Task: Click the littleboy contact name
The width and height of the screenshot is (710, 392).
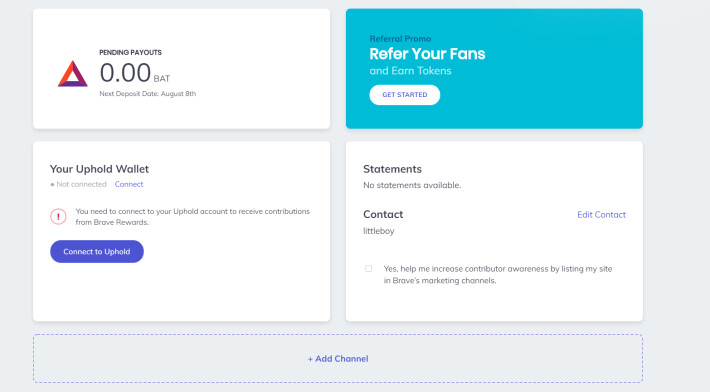Action: pos(379,231)
